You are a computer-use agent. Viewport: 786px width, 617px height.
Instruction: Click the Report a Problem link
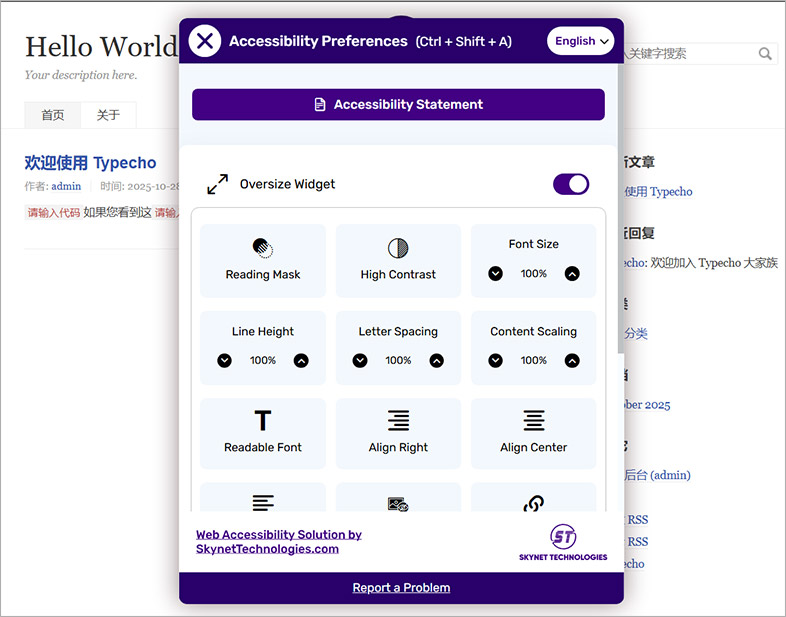point(401,587)
